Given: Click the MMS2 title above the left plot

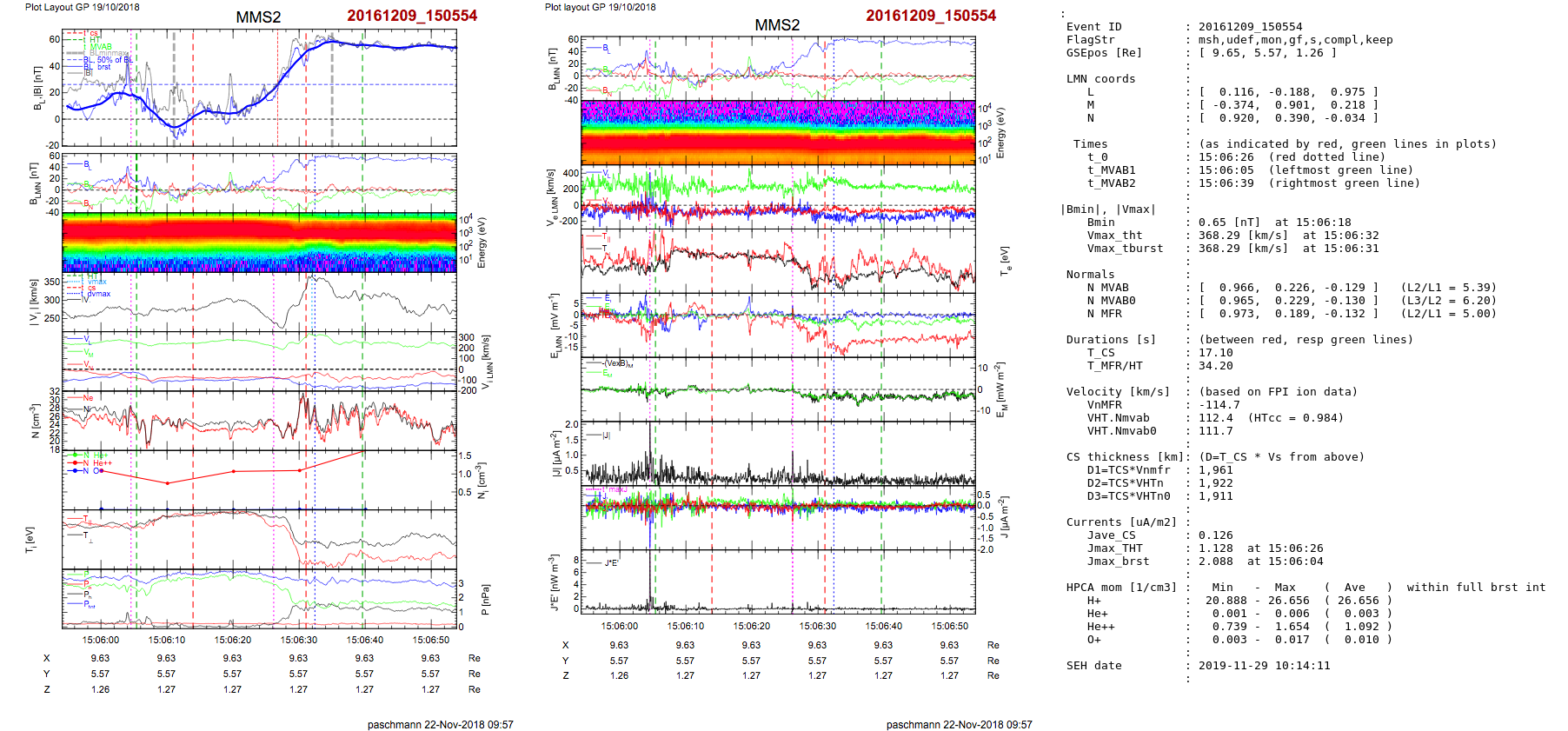Looking at the screenshot, I should [x=258, y=17].
